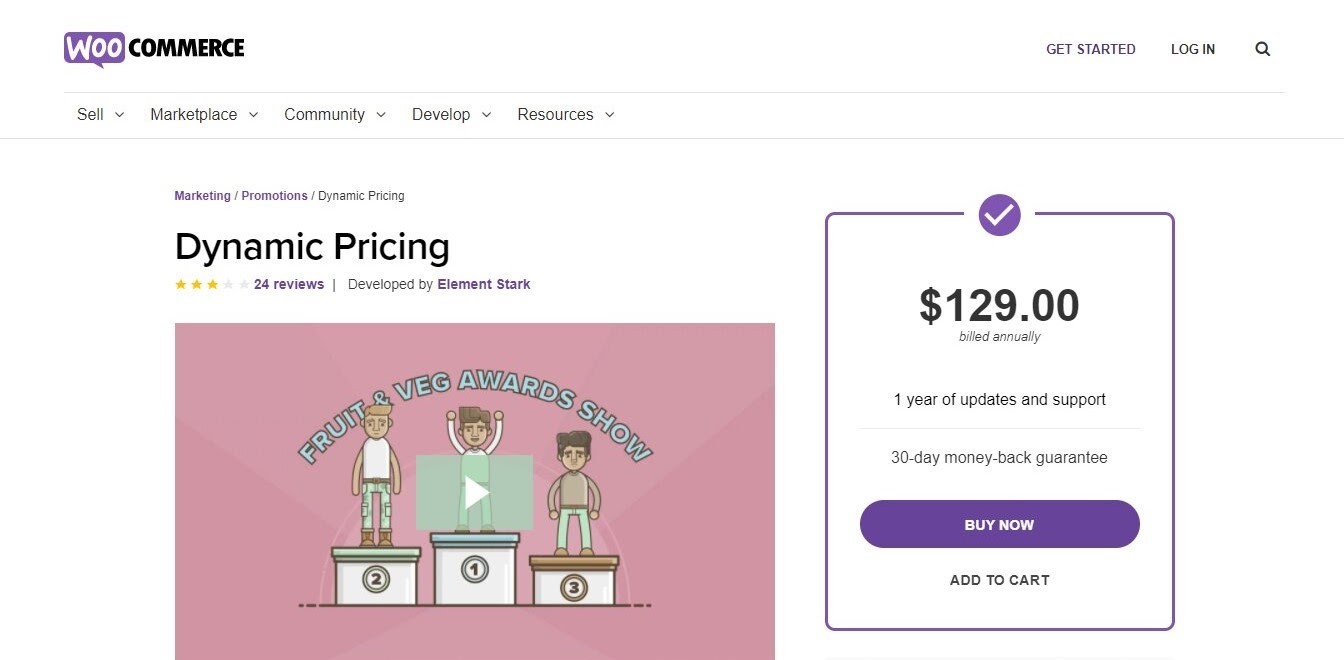
Task: Click the ADD TO CART link
Action: 999,580
